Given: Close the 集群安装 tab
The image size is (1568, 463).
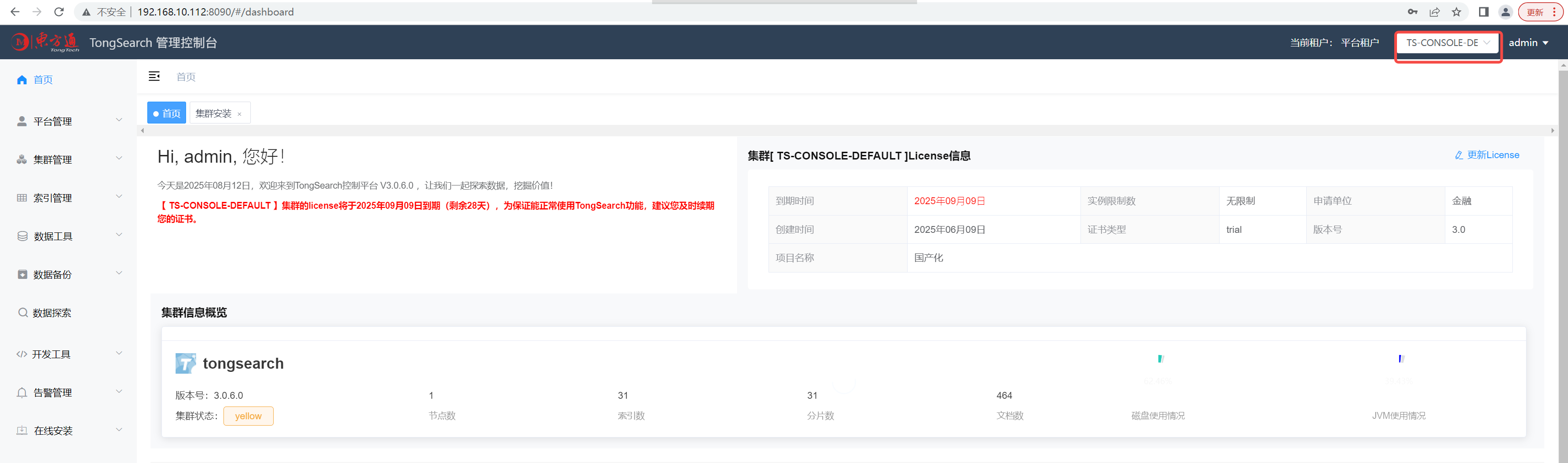Looking at the screenshot, I should click(239, 114).
